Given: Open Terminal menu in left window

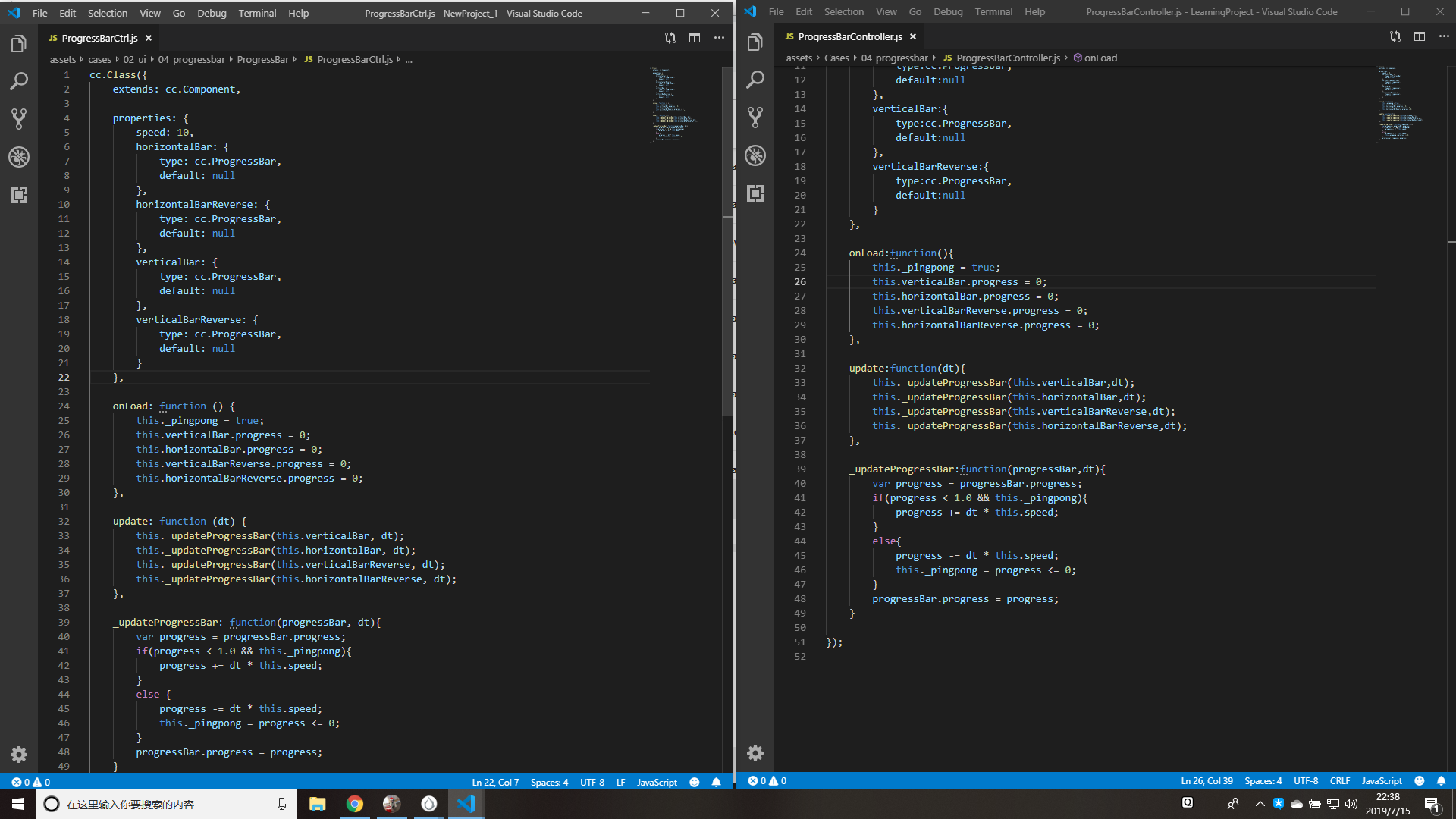Looking at the screenshot, I should [257, 13].
